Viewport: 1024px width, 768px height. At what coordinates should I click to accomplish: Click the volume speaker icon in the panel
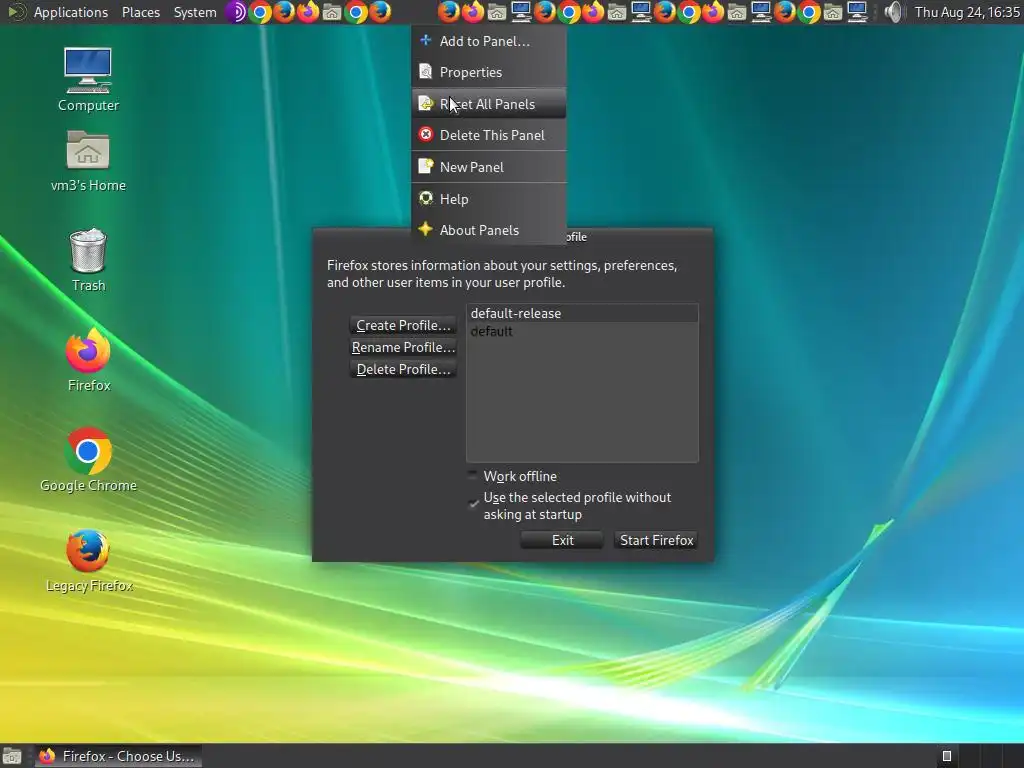pos(893,12)
